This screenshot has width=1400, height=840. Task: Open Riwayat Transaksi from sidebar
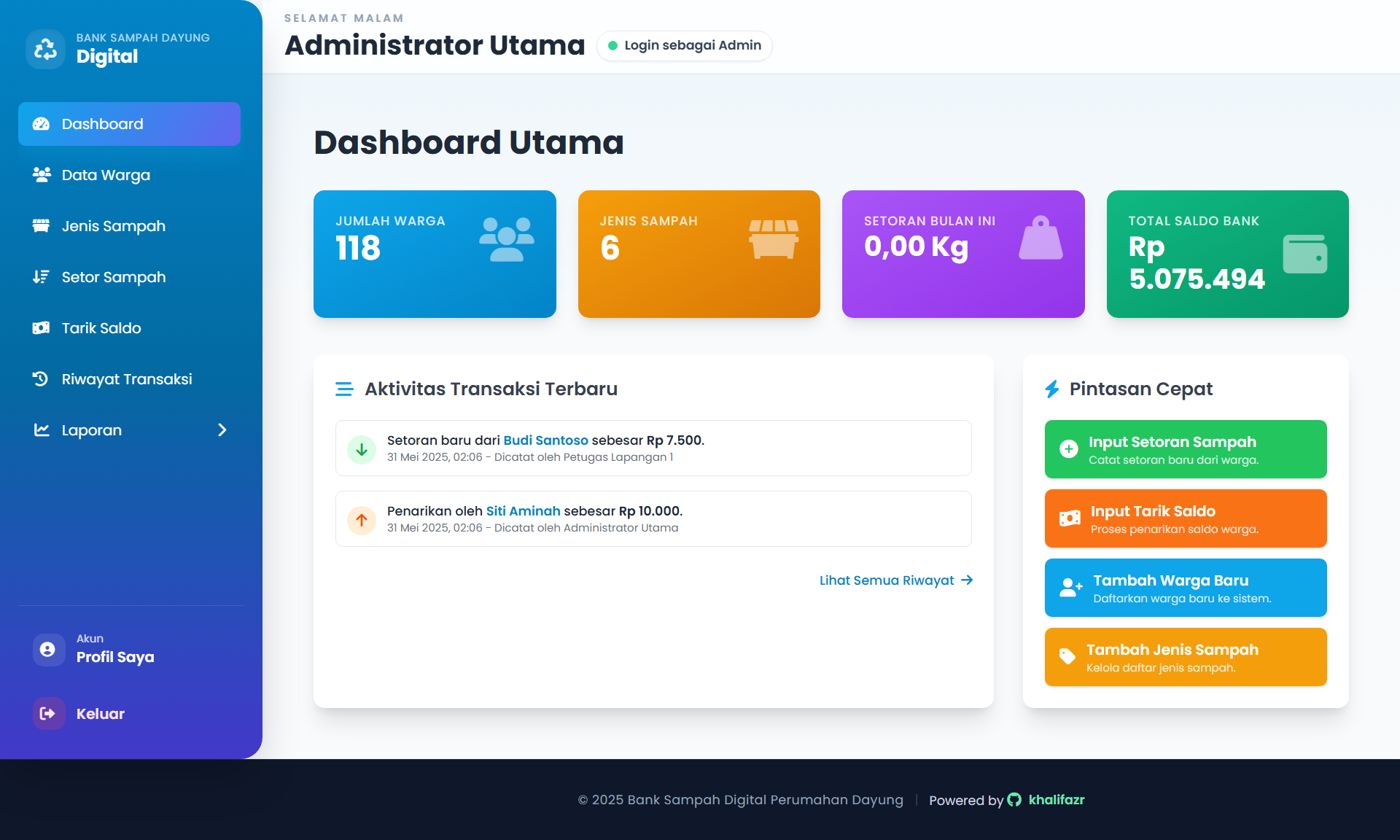tap(126, 379)
